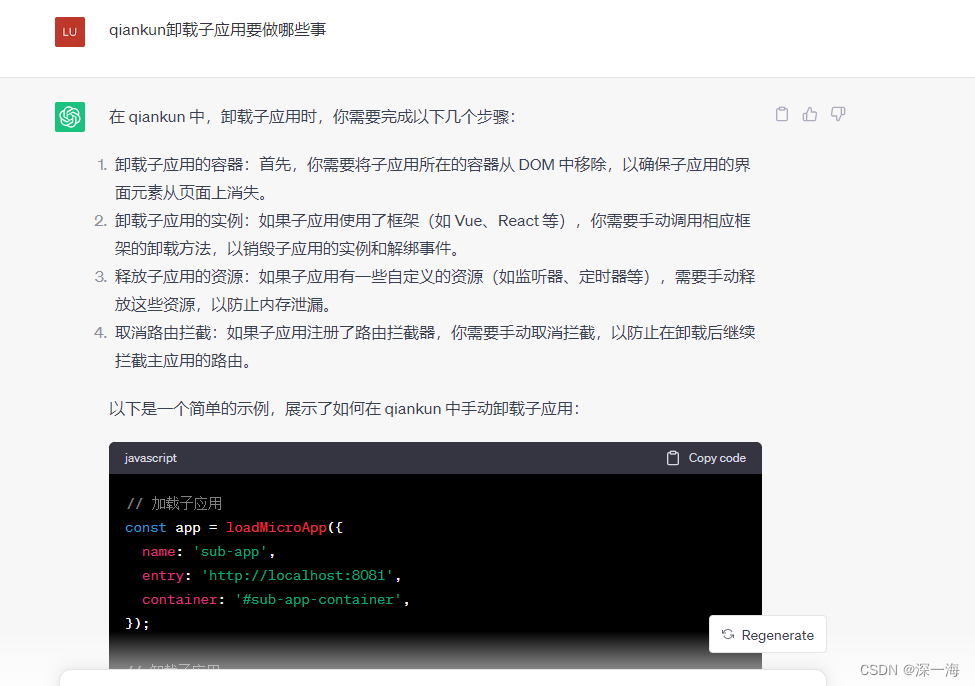Give the response a thumbs down
The height and width of the screenshot is (686, 975).
click(x=838, y=114)
